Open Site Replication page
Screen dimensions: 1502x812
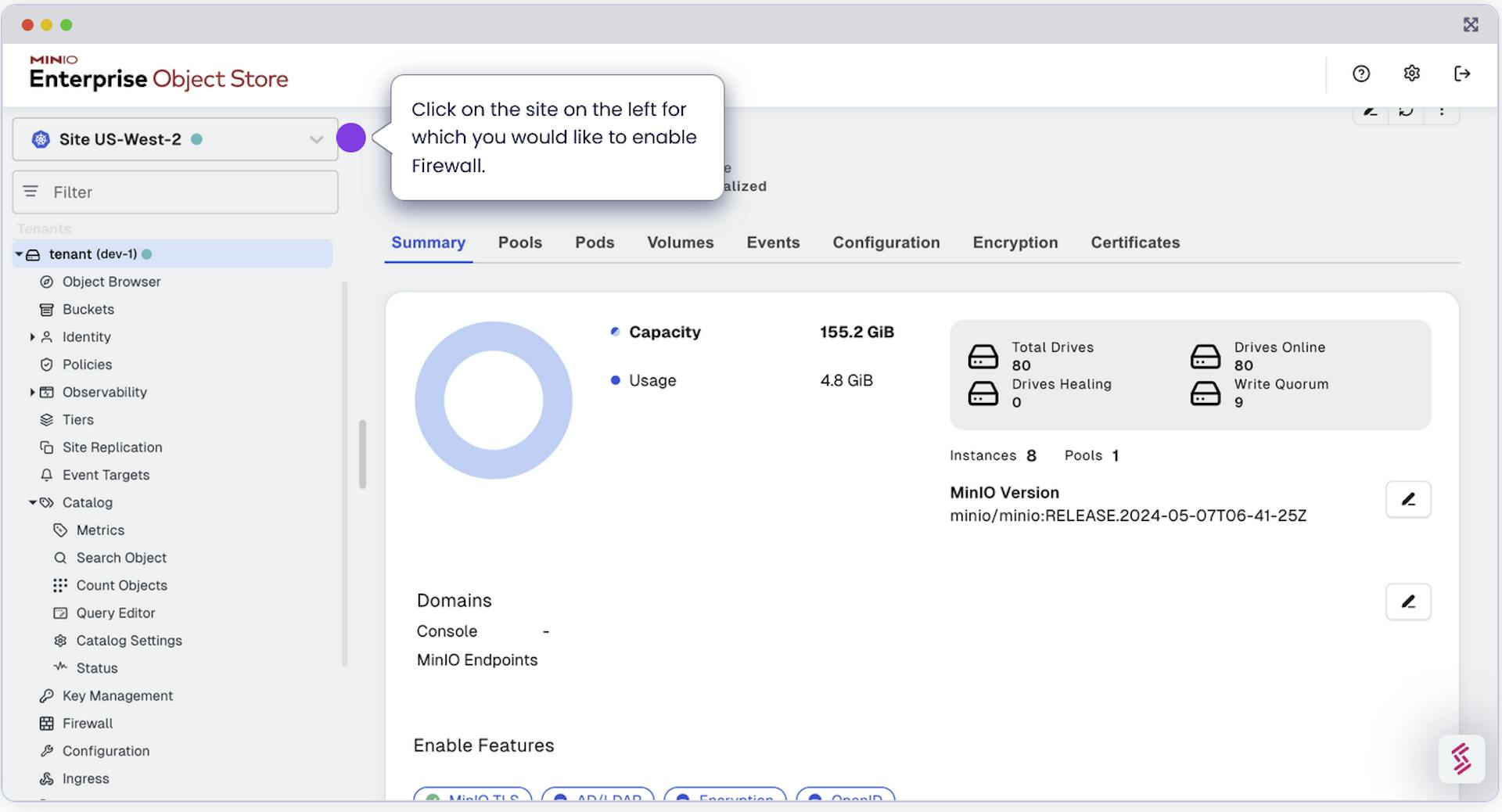click(112, 447)
